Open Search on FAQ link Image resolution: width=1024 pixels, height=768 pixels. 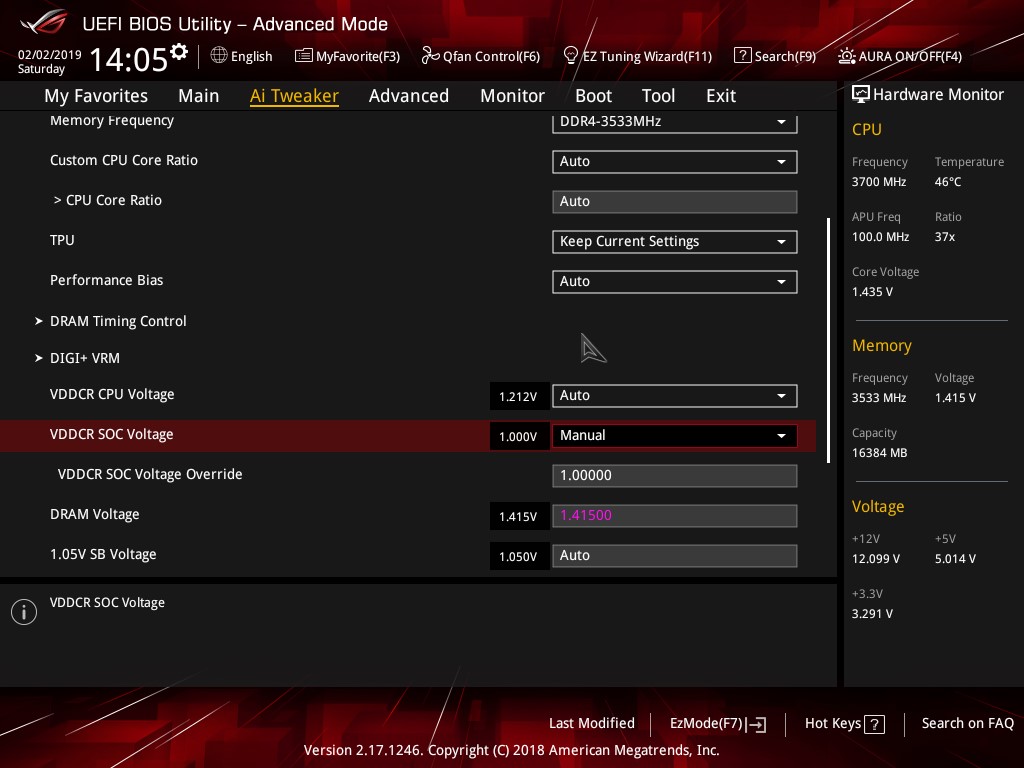click(x=967, y=723)
